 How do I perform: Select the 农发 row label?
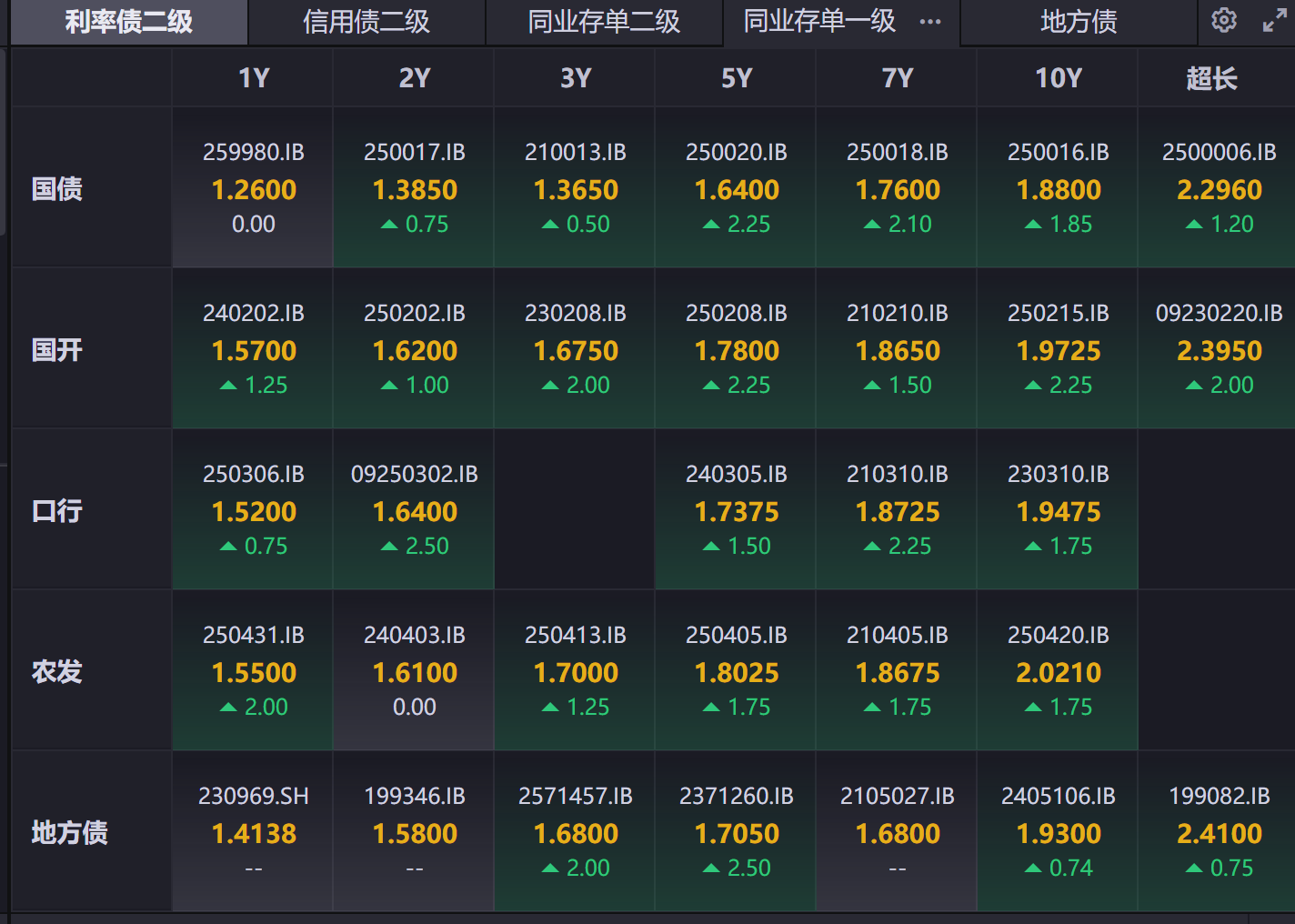[x=57, y=672]
